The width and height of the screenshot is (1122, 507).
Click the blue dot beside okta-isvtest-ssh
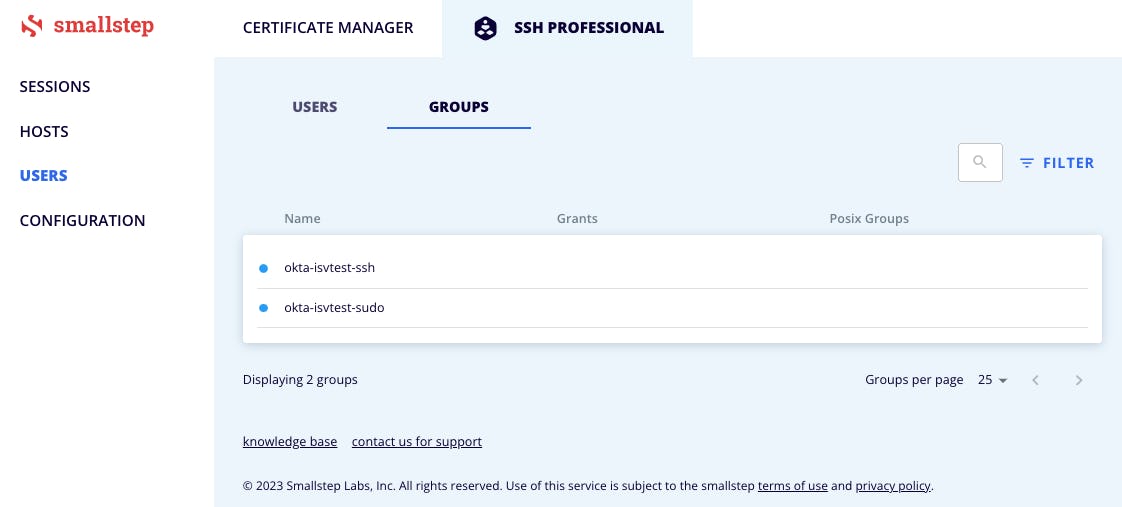264,268
